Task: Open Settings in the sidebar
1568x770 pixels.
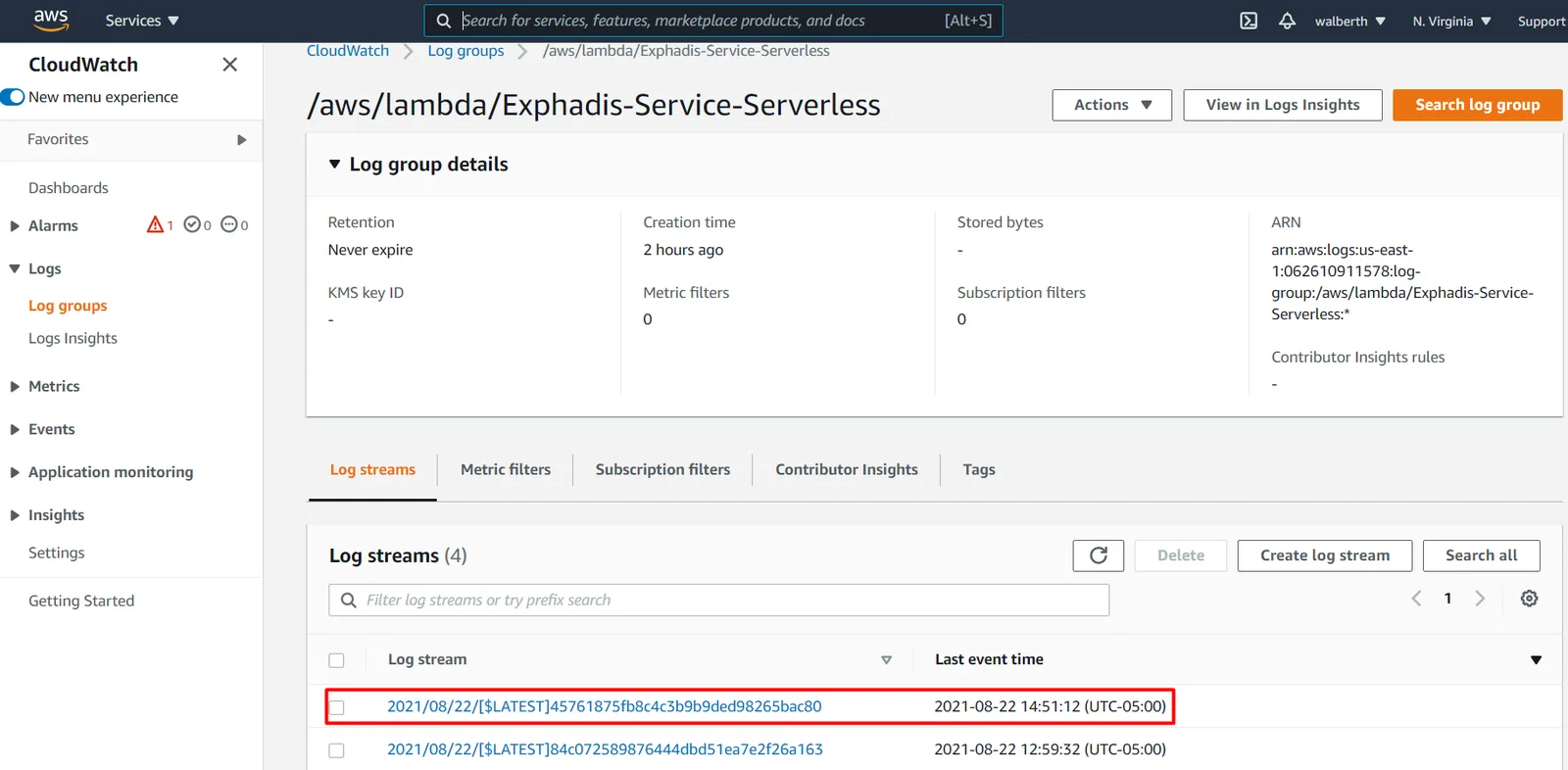Action: coord(57,553)
